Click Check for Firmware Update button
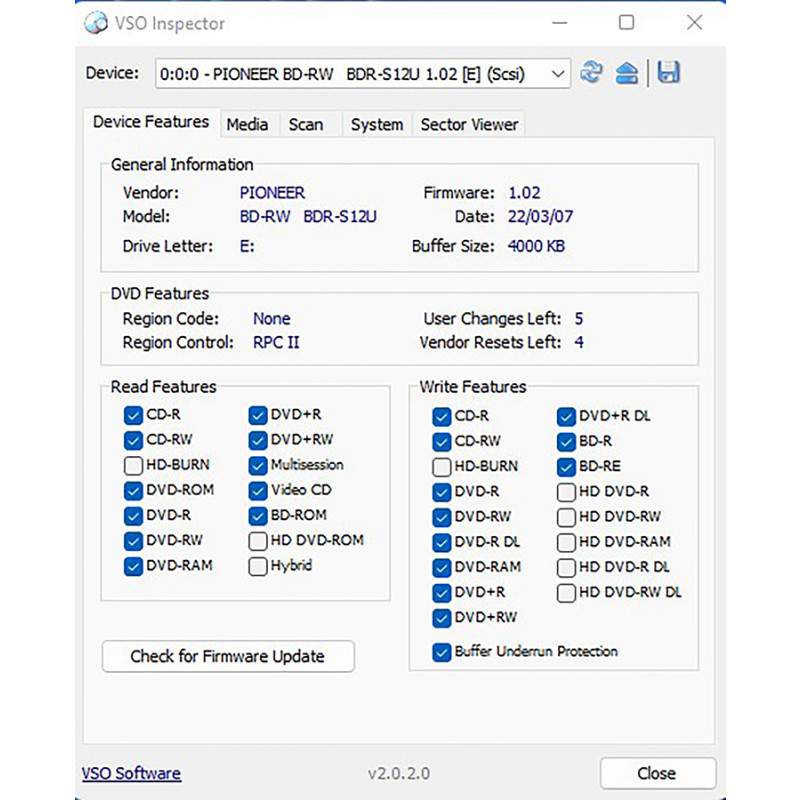Image resolution: width=800 pixels, height=800 pixels. click(x=228, y=656)
